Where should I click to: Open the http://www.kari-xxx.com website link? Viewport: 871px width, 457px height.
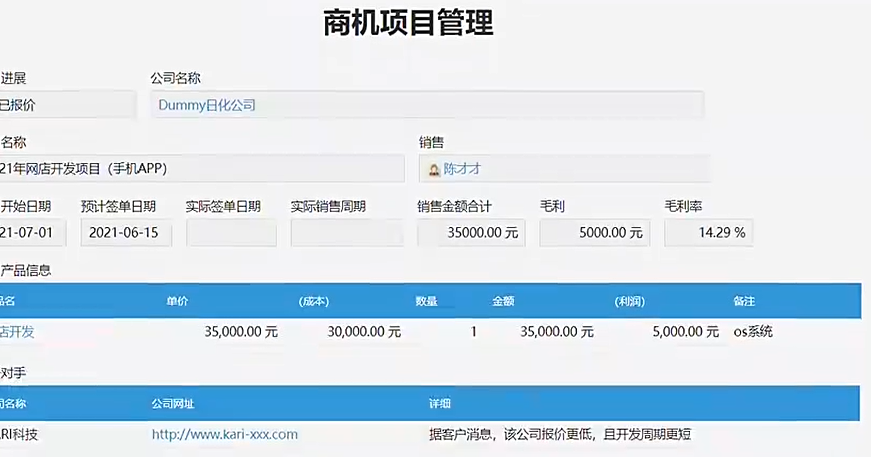(225, 434)
